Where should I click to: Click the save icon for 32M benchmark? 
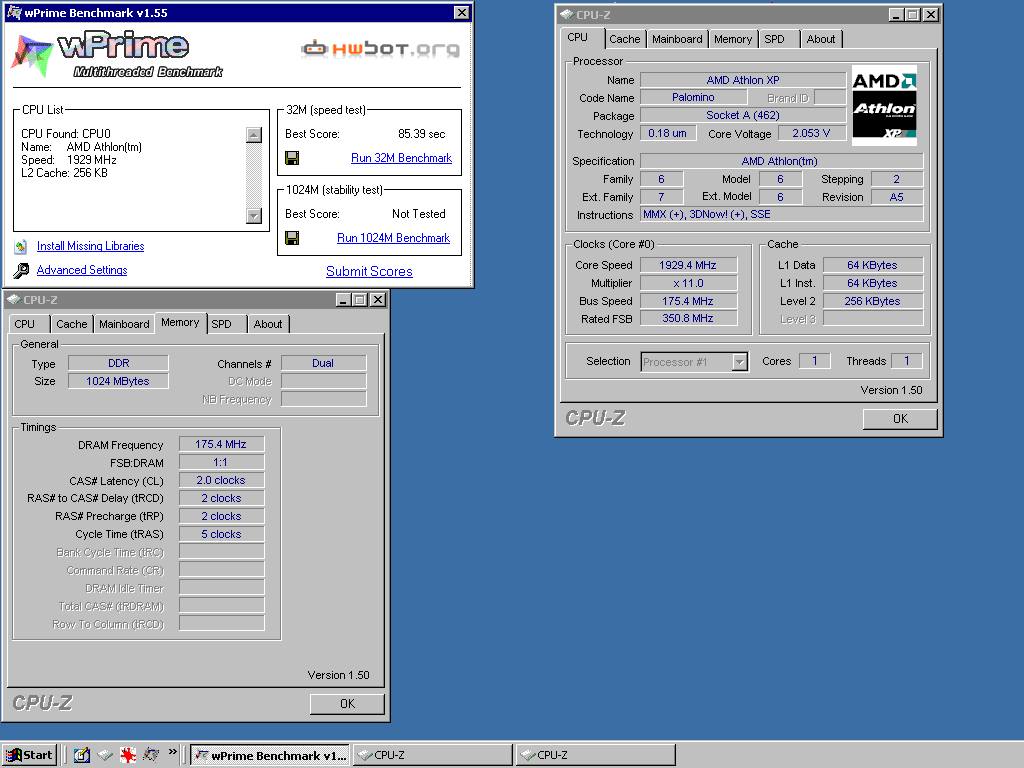292,158
